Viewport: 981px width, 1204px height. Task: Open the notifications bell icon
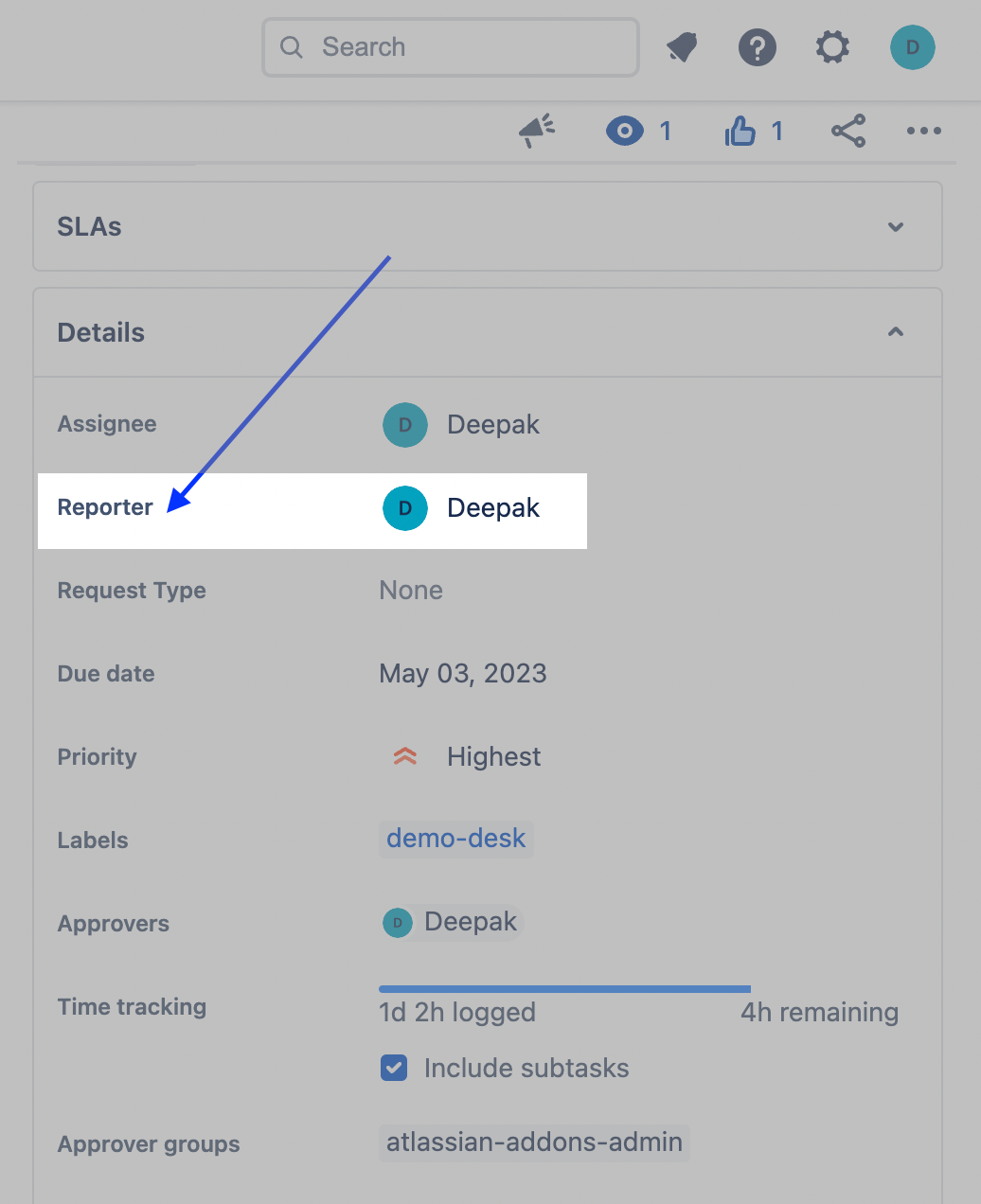point(682,47)
